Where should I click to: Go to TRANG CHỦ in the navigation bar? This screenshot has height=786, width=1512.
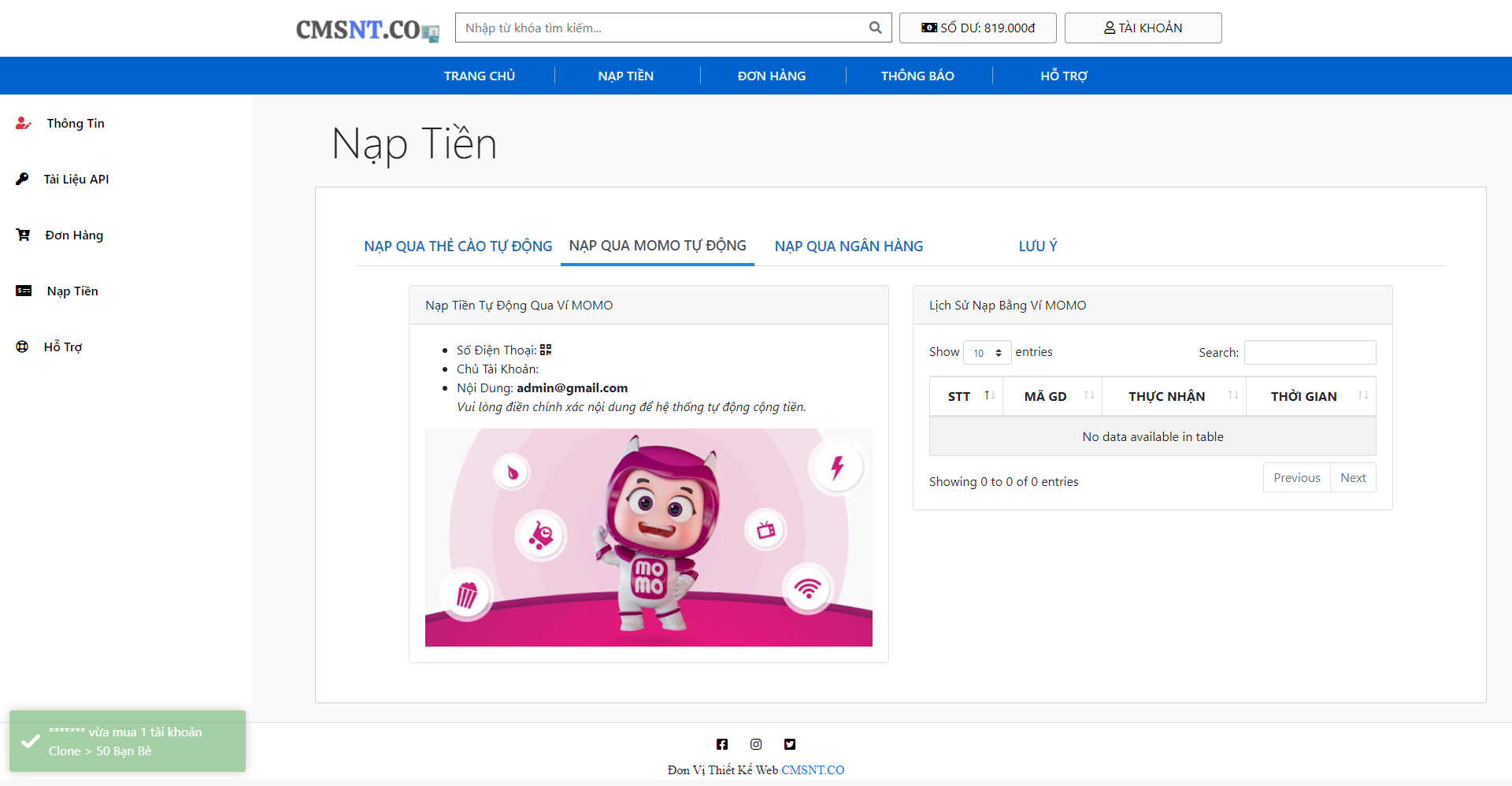point(480,76)
